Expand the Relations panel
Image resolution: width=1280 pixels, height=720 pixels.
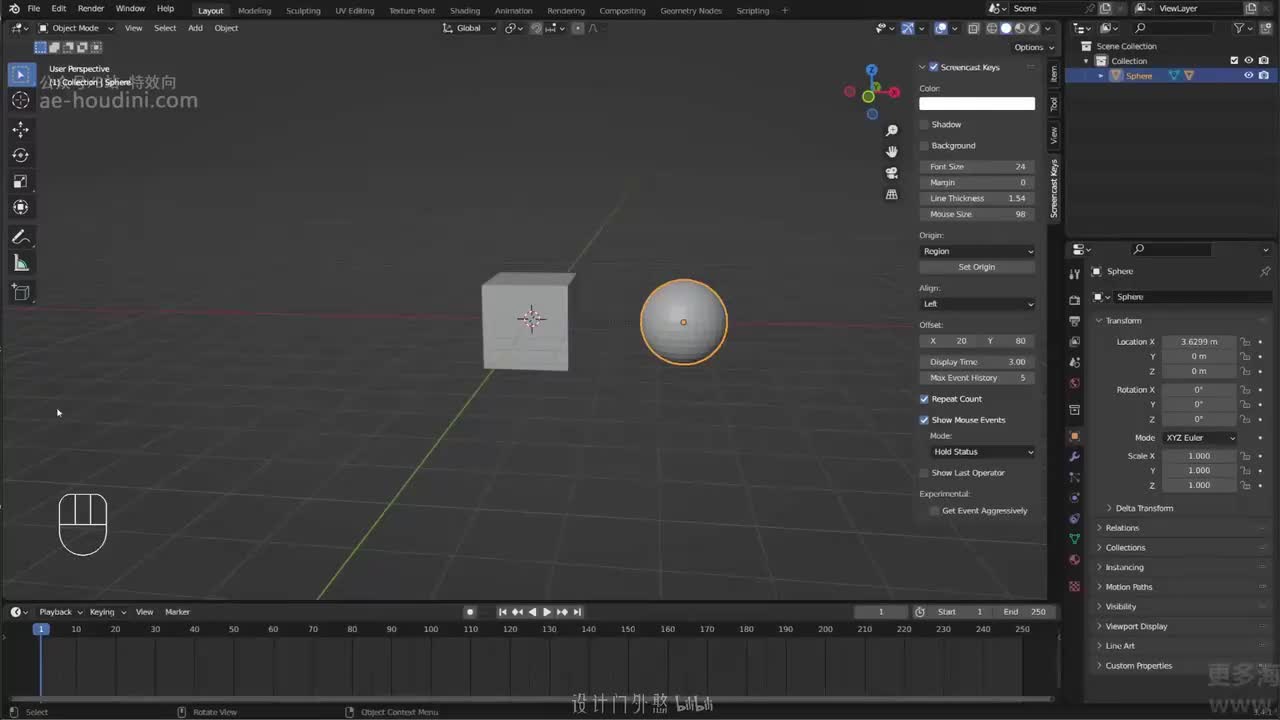[1121, 528]
